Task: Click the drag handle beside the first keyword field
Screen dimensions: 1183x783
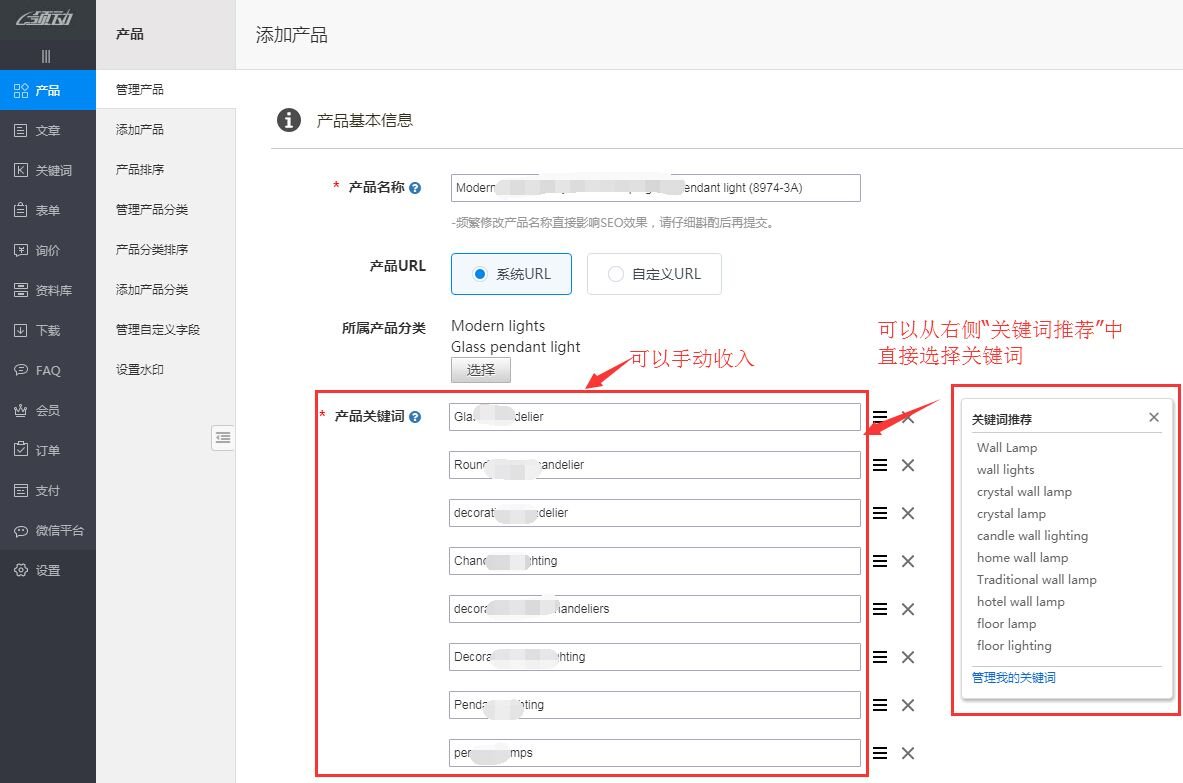Action: click(x=880, y=418)
